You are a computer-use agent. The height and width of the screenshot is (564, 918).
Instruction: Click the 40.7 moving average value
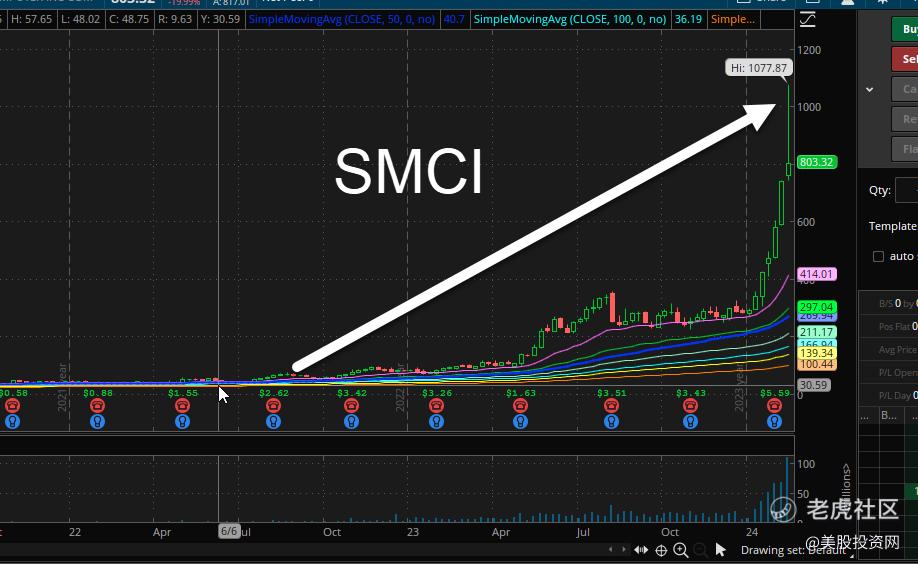point(454,19)
